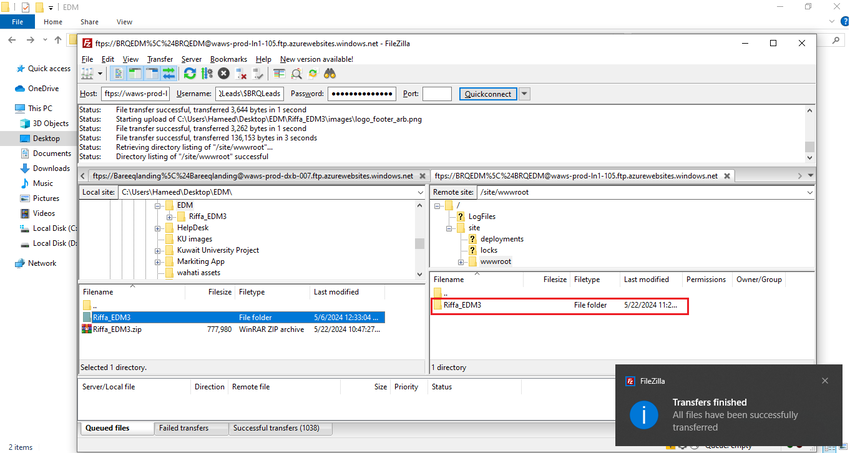This screenshot has width=850, height=453.
Task: Toggle processing of the transfer queue
Action: [x=207, y=74]
